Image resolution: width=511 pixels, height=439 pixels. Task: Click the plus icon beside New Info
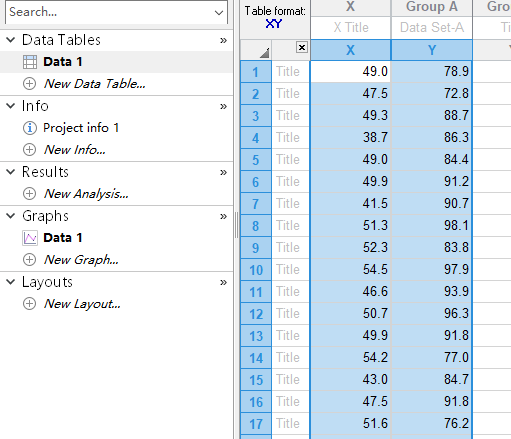29,149
